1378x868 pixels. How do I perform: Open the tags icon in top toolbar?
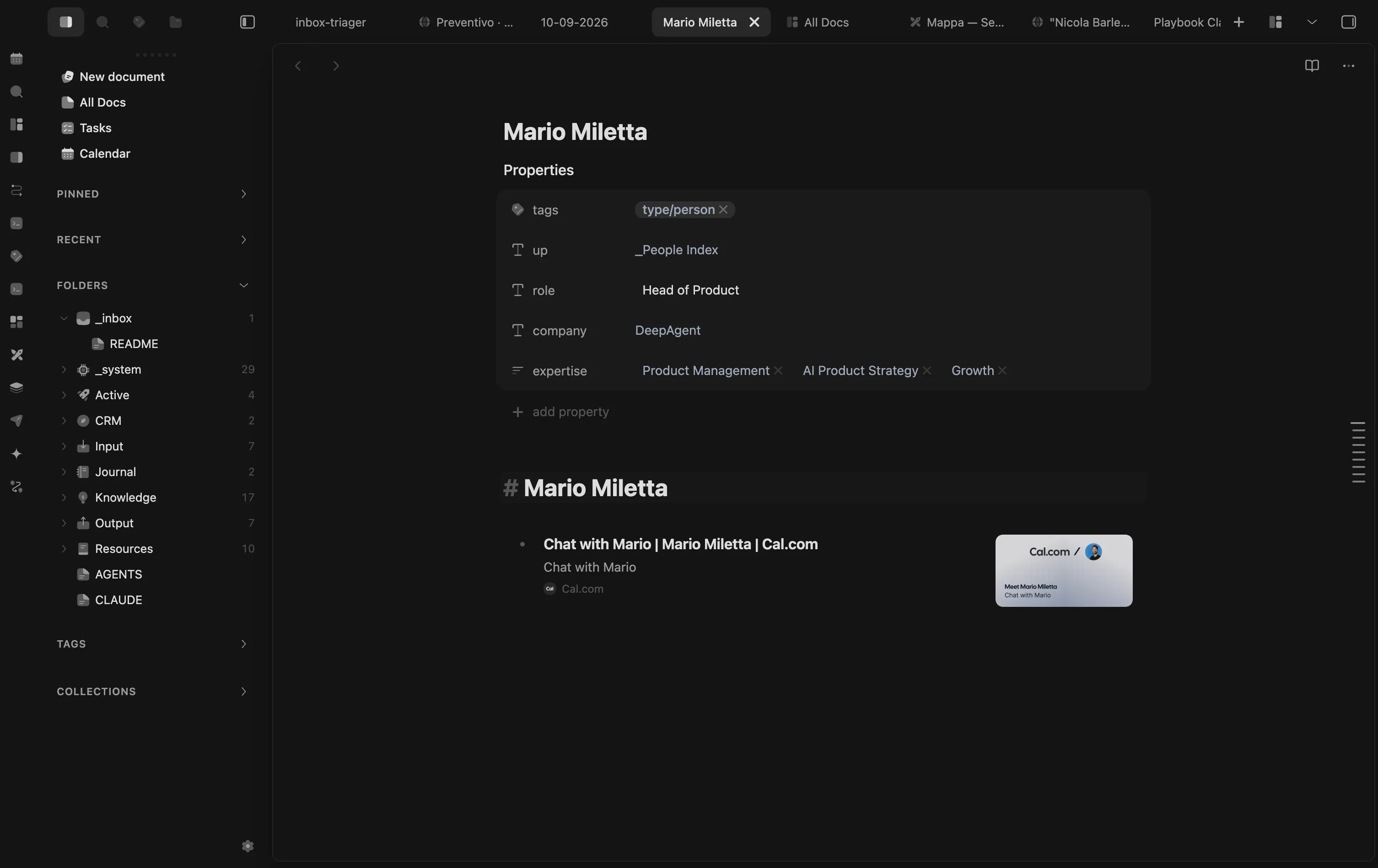pos(139,22)
